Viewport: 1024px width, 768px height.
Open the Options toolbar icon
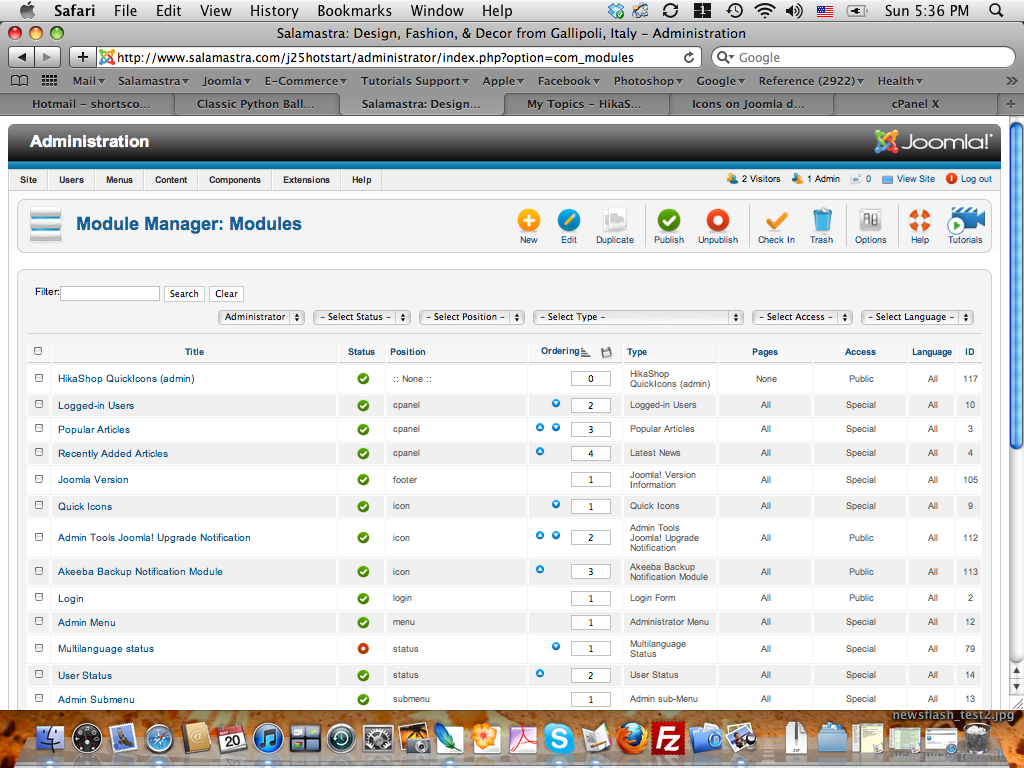click(x=871, y=221)
